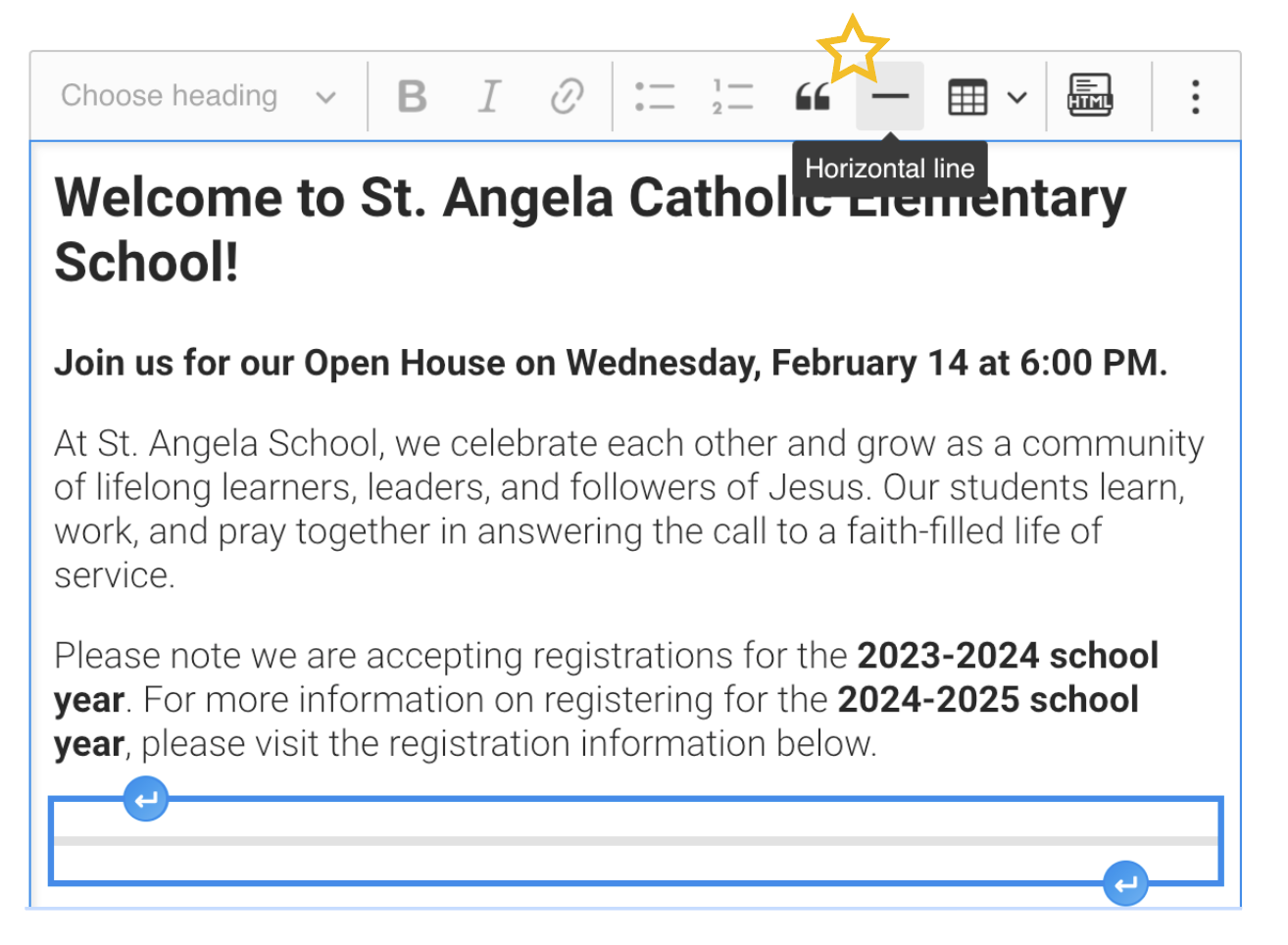Apply italic formatting with the I icon
This screenshot has height=945, width=1288.
tap(488, 97)
